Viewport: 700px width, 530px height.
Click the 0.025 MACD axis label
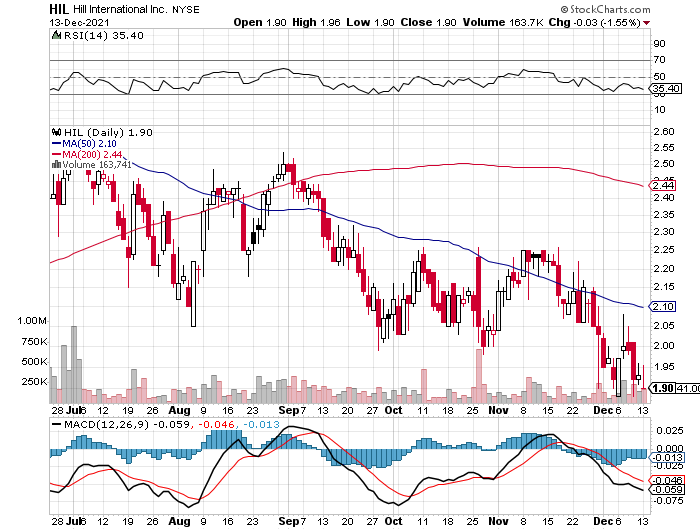[x=670, y=430]
